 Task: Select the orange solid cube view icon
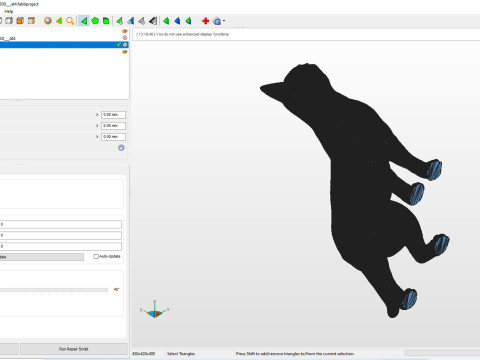[20, 21]
